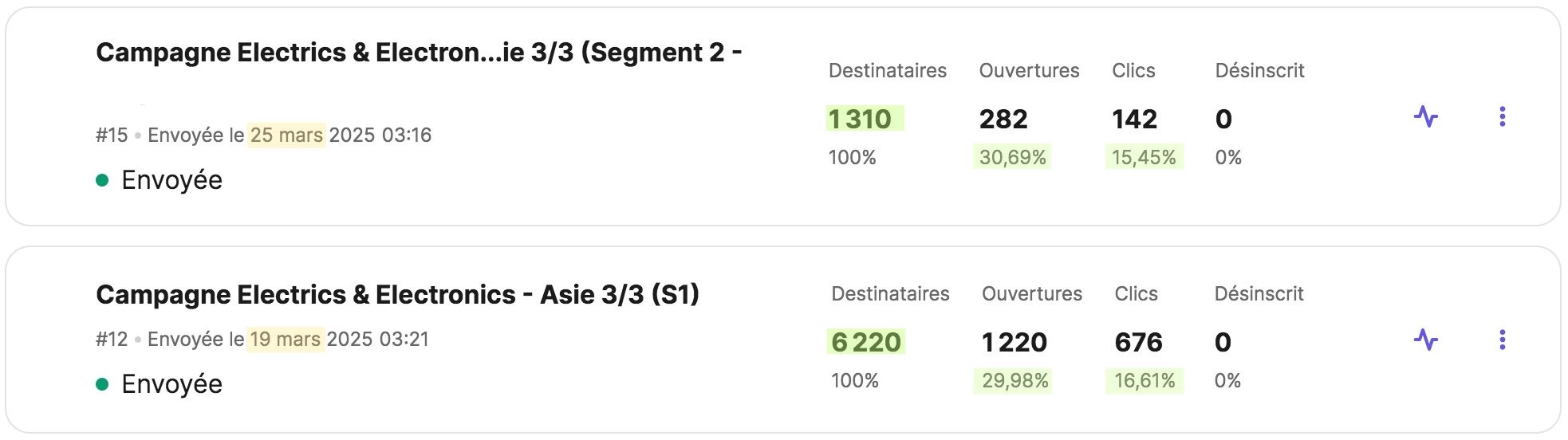Click the 142 clicks value
The image size is (1568, 440).
tap(1134, 119)
